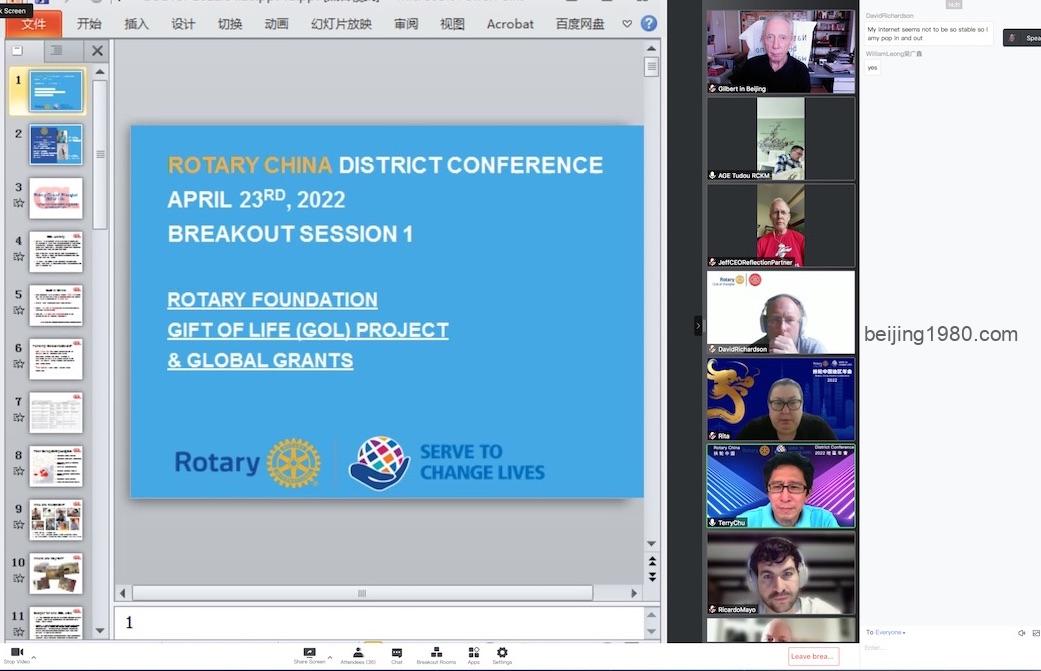Open the Attendees list
Screen dimensions: 1041x671
(358, 655)
